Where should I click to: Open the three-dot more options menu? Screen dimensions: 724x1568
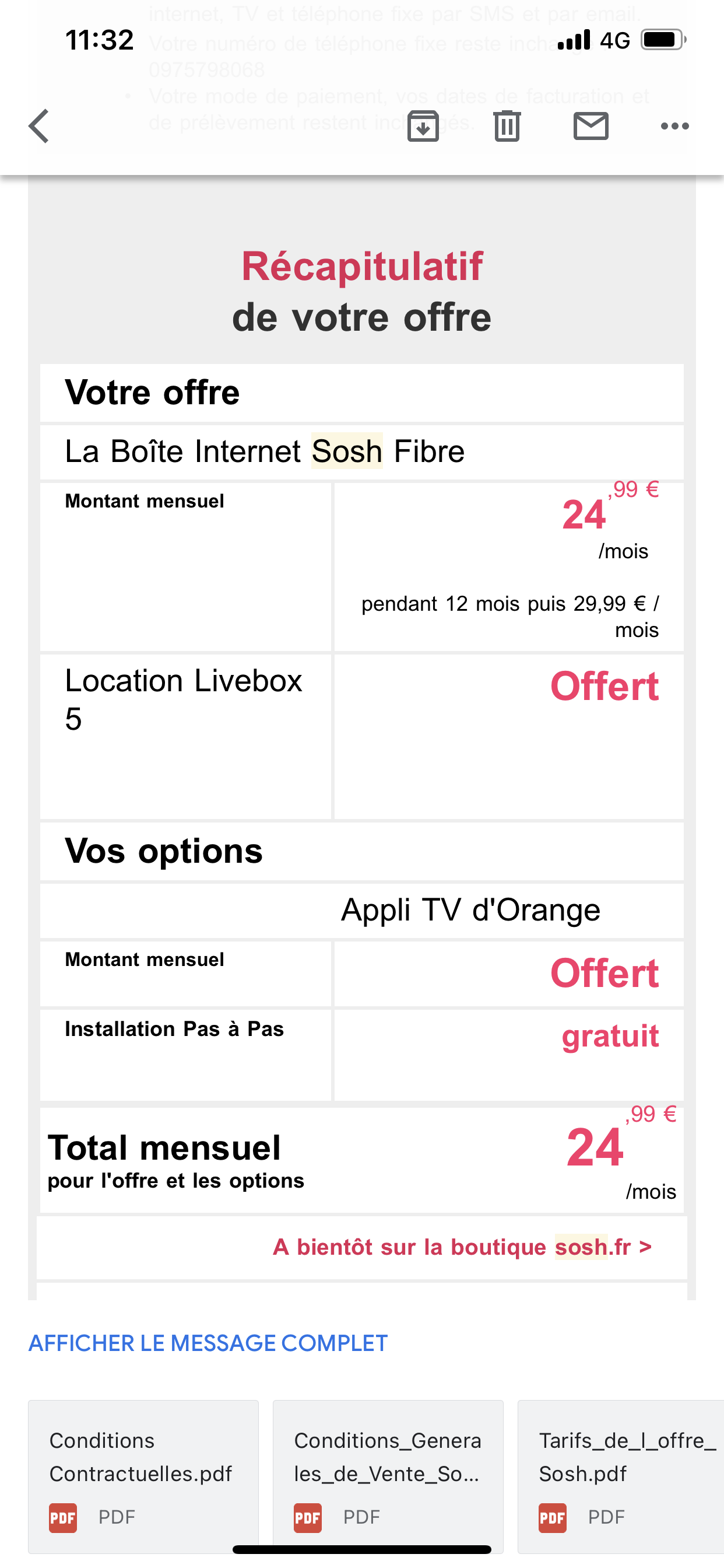[x=674, y=126]
